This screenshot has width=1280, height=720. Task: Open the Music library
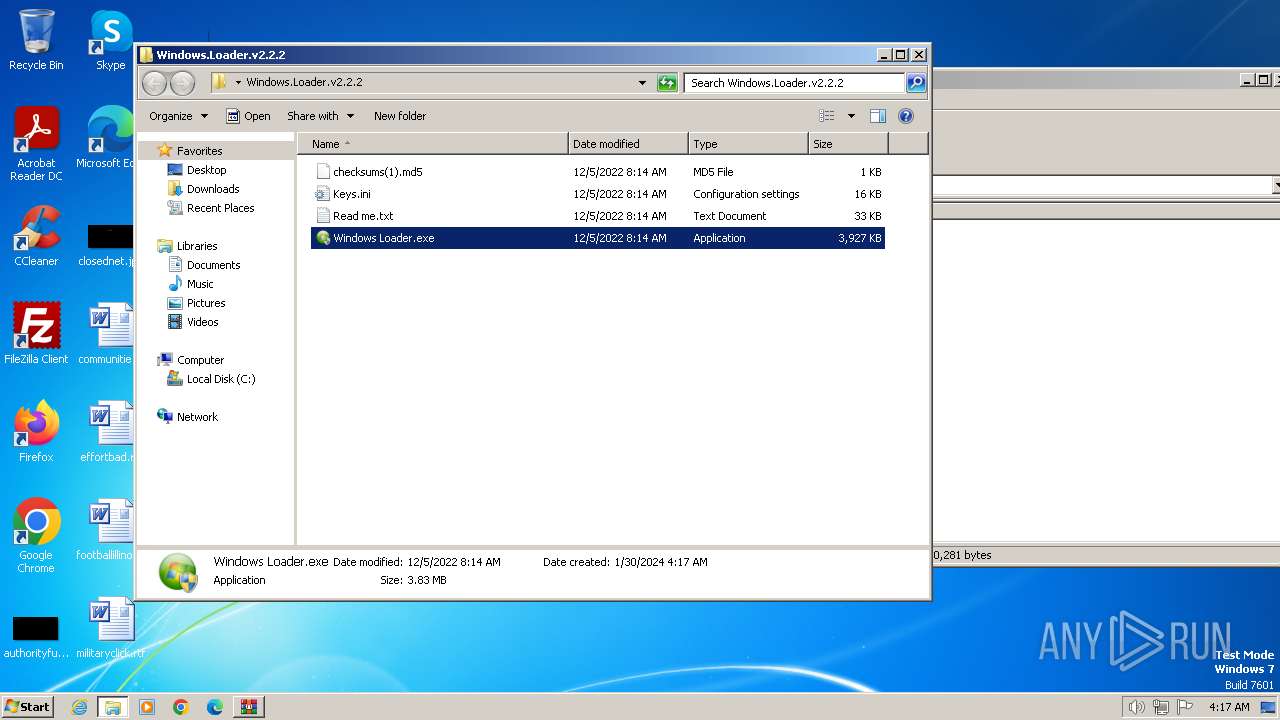click(200, 284)
